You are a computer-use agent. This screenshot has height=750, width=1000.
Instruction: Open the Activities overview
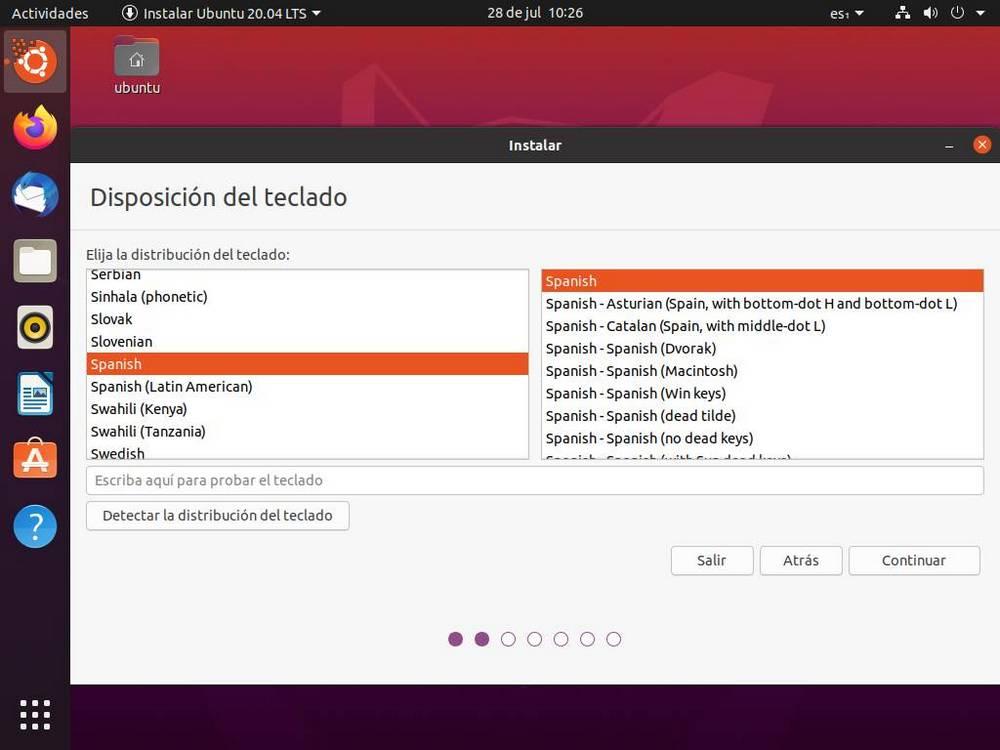point(49,13)
